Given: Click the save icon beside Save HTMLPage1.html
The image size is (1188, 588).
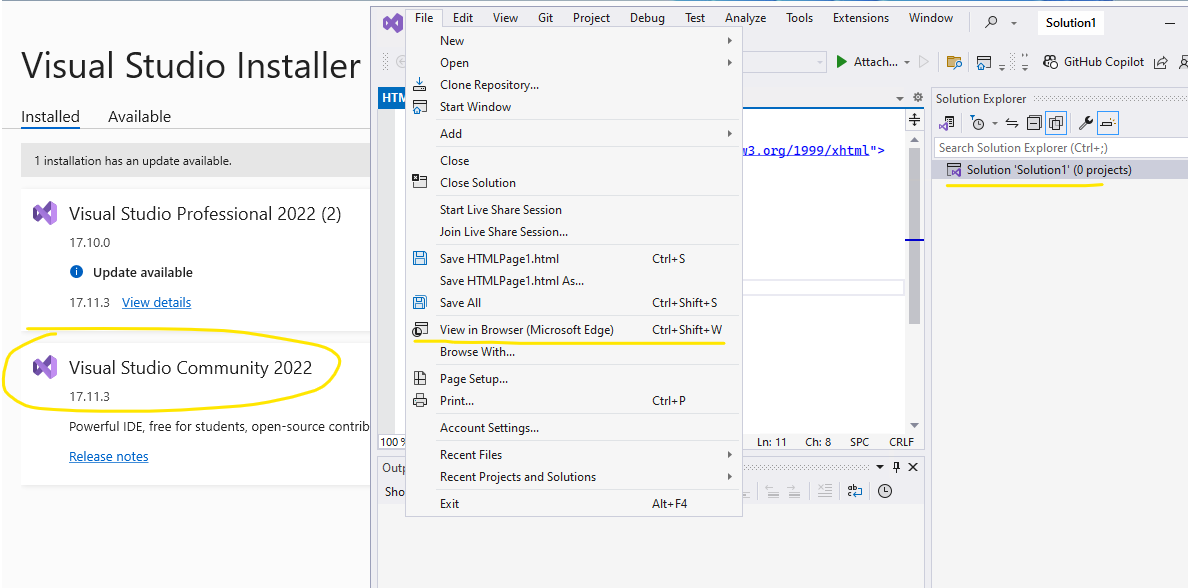Looking at the screenshot, I should [420, 258].
